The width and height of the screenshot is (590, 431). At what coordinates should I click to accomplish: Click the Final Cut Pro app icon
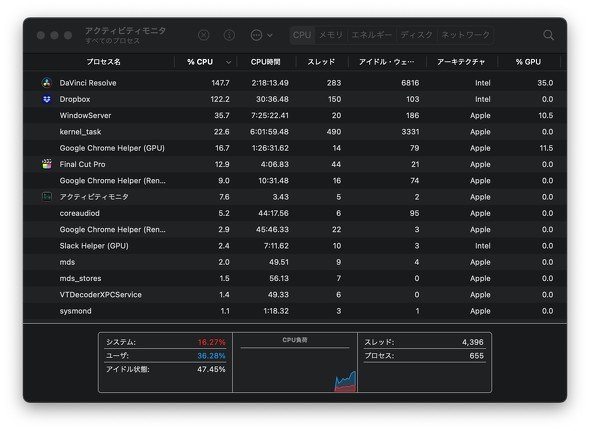[47, 164]
